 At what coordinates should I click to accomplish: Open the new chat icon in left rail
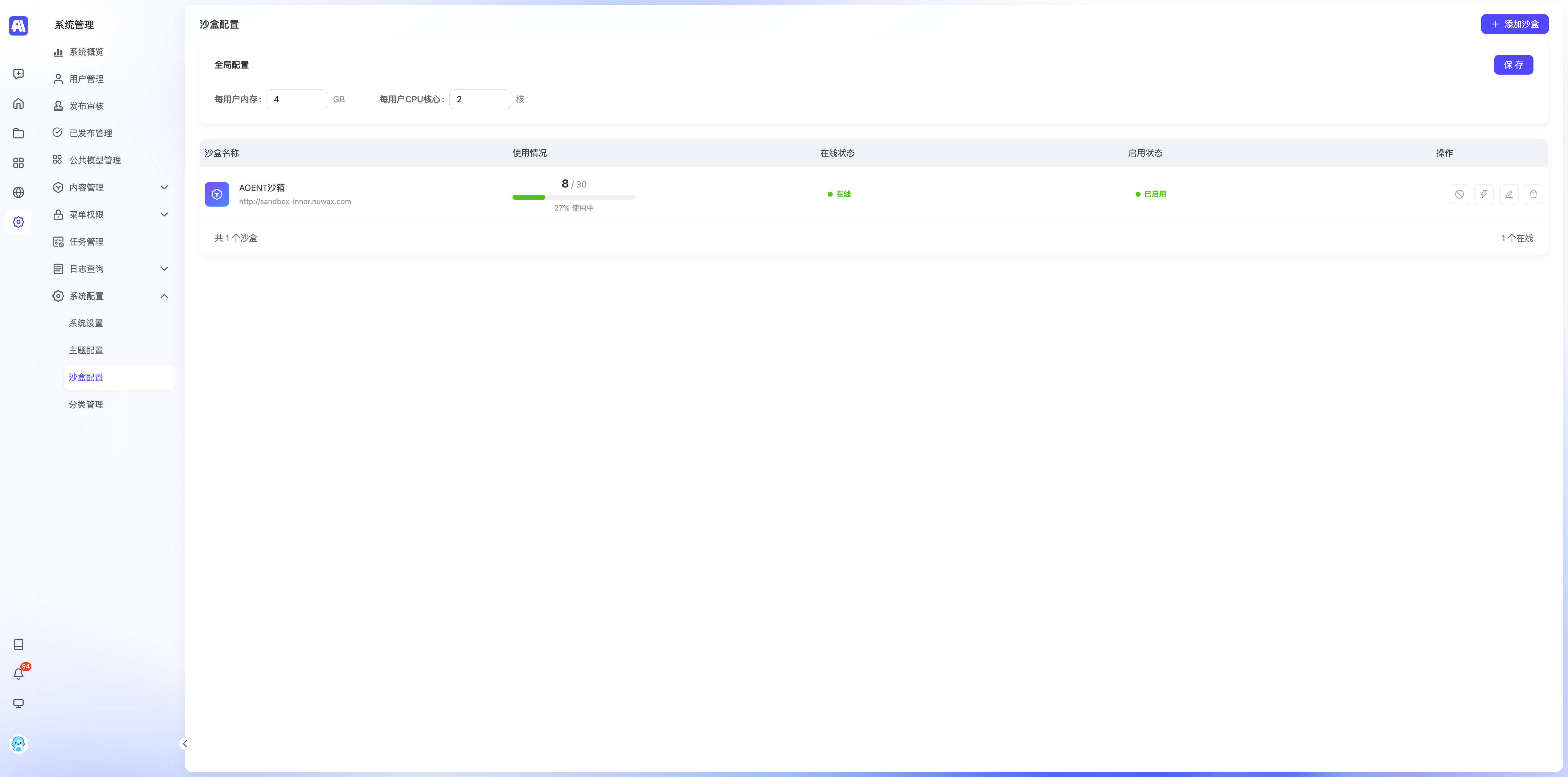[x=18, y=74]
